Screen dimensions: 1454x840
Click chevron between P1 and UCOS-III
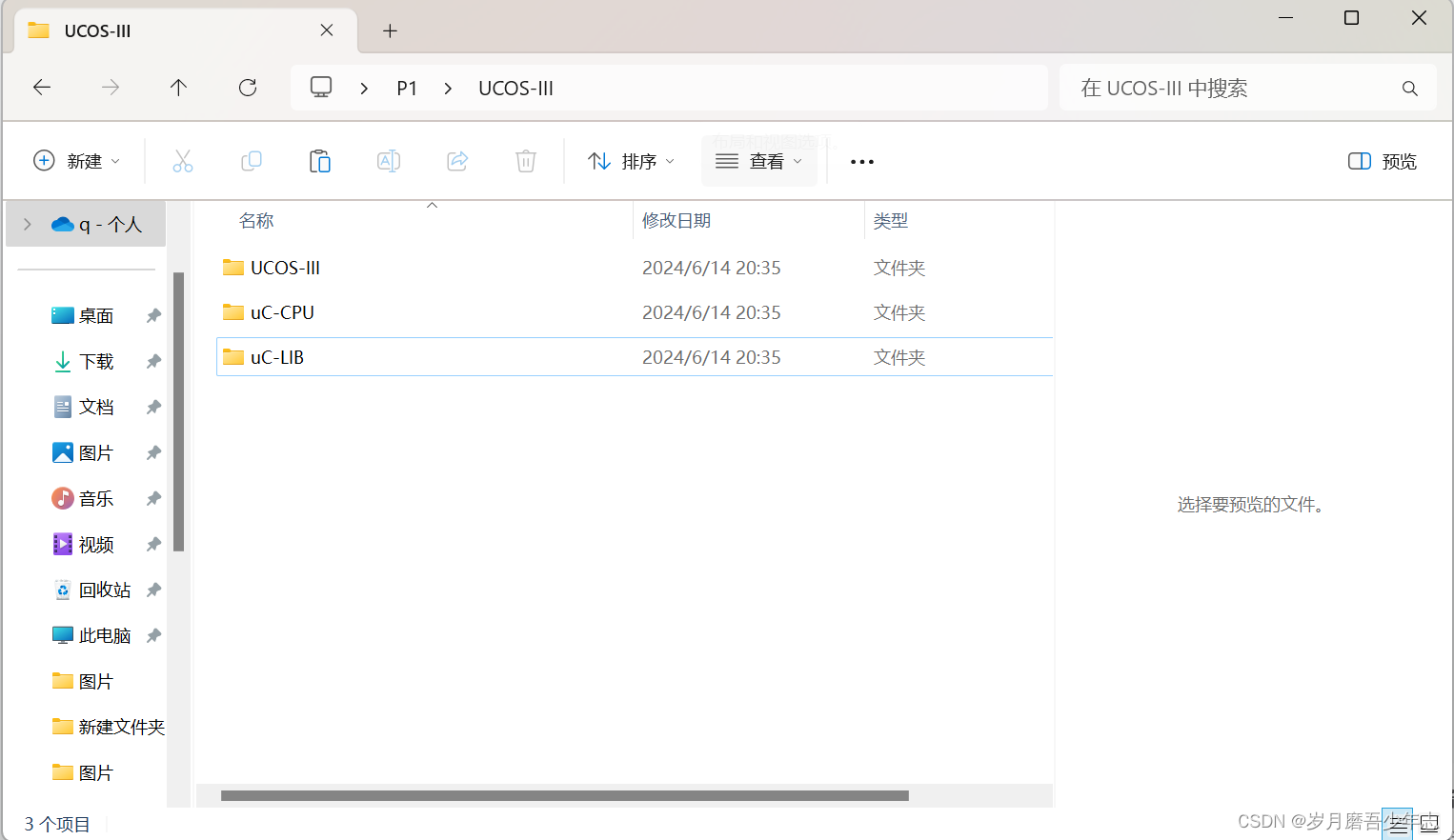[448, 89]
